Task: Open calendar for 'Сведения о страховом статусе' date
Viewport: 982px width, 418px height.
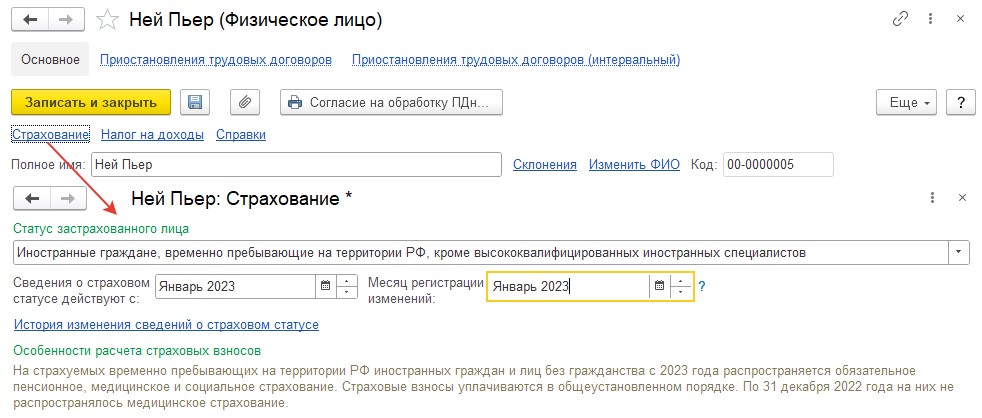Action: (325, 286)
